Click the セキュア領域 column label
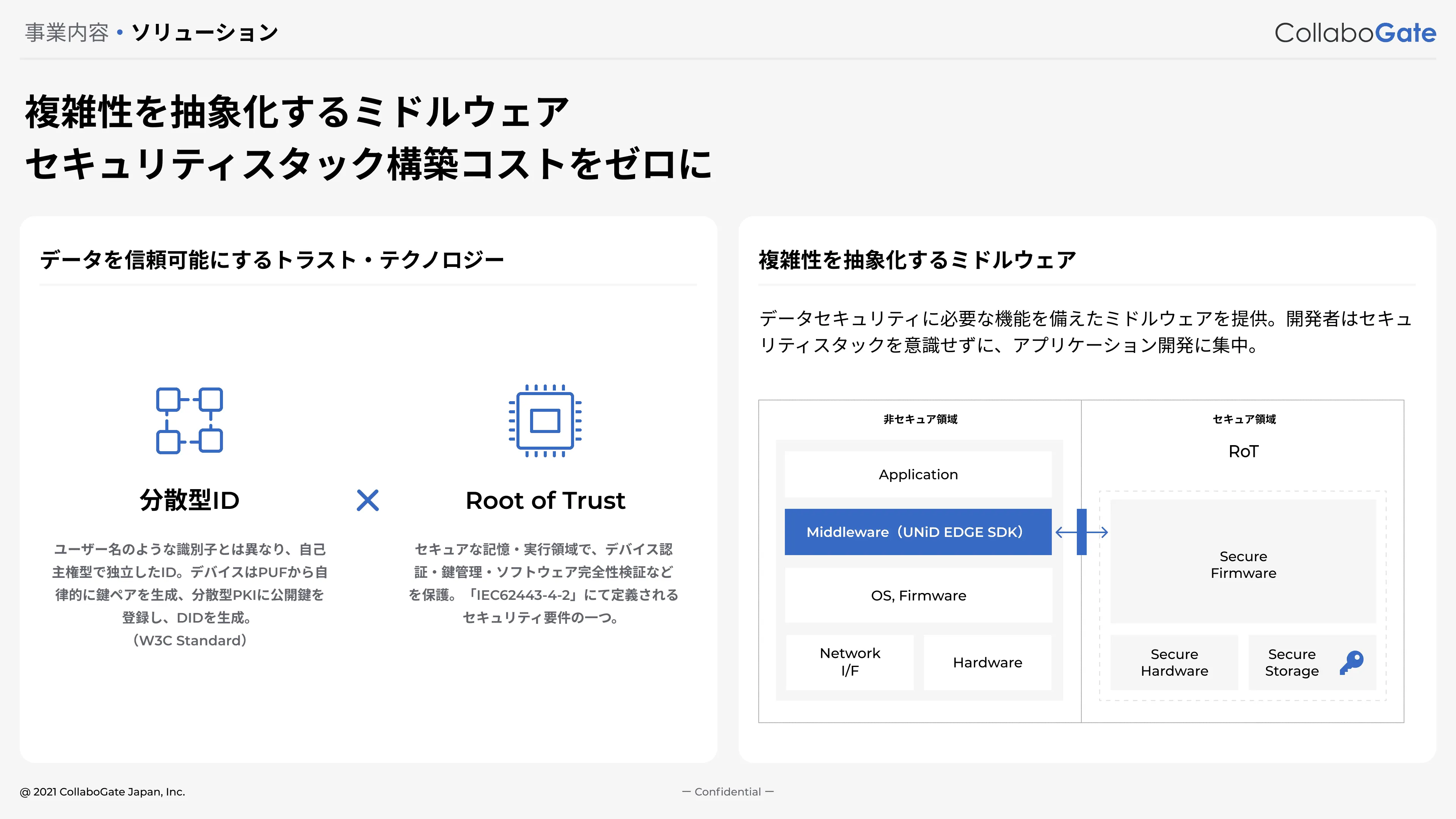1456x819 pixels. 1244,419
